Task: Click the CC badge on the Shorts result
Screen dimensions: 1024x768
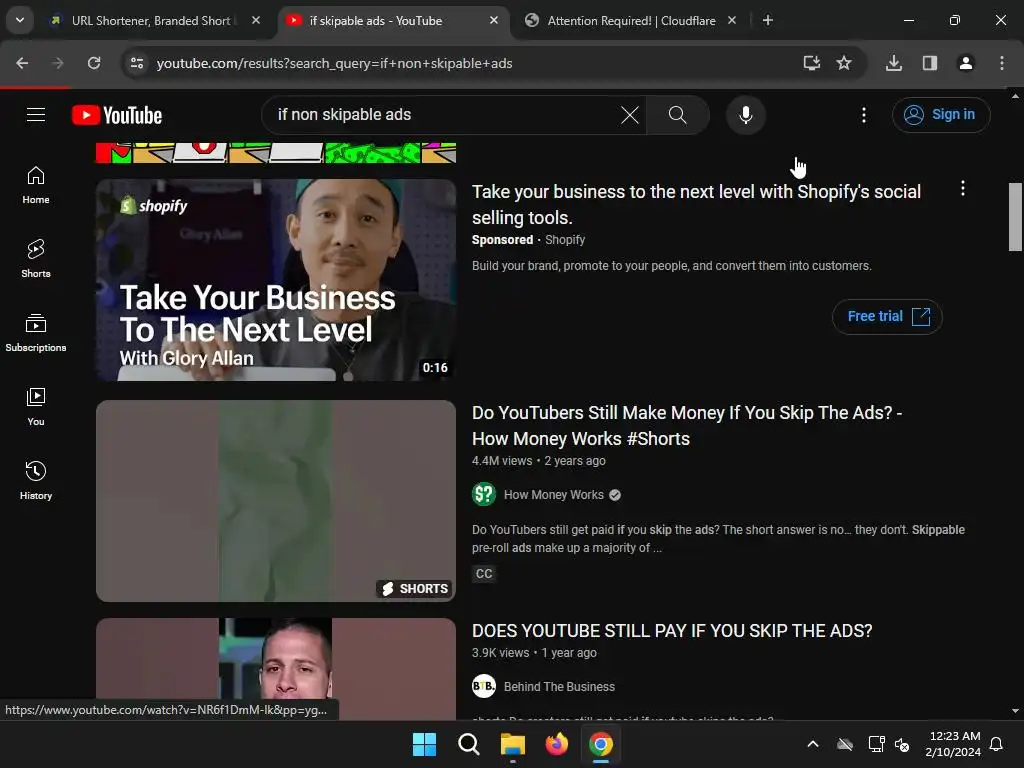Action: (x=484, y=573)
